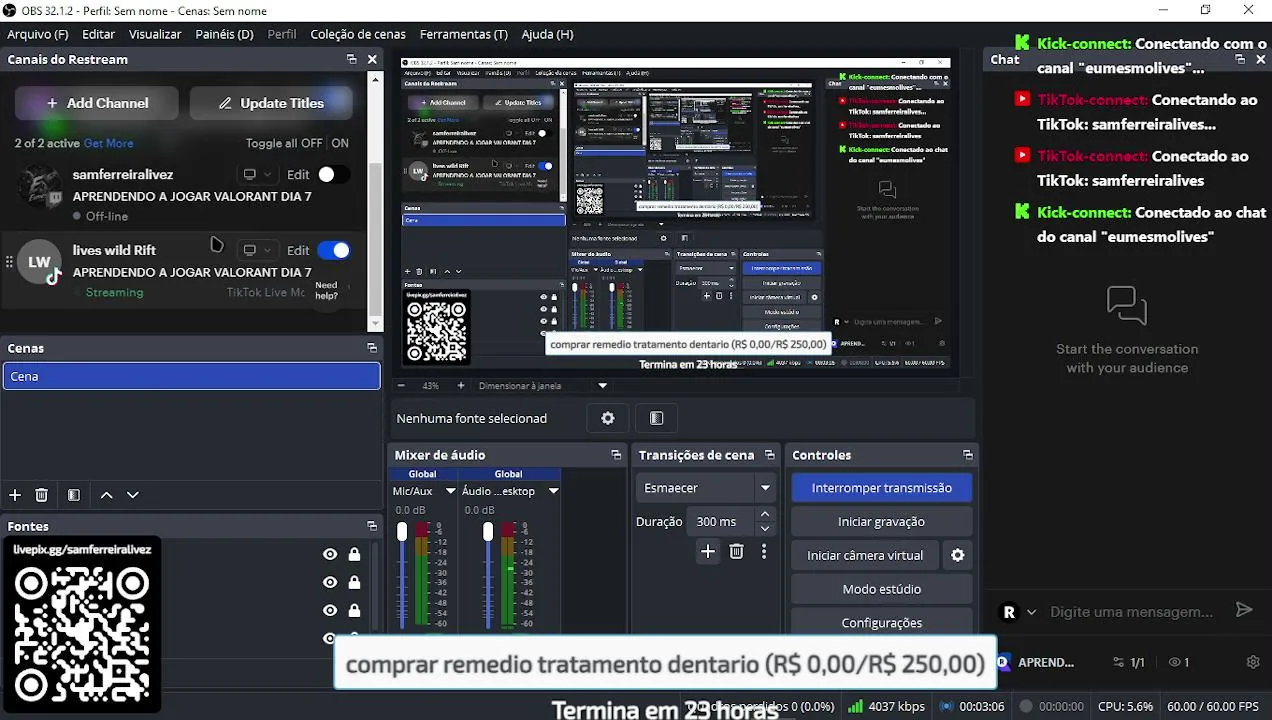Image resolution: width=1272 pixels, height=720 pixels.
Task: Open samferreiralivez destination type dropdown
Action: point(257,174)
